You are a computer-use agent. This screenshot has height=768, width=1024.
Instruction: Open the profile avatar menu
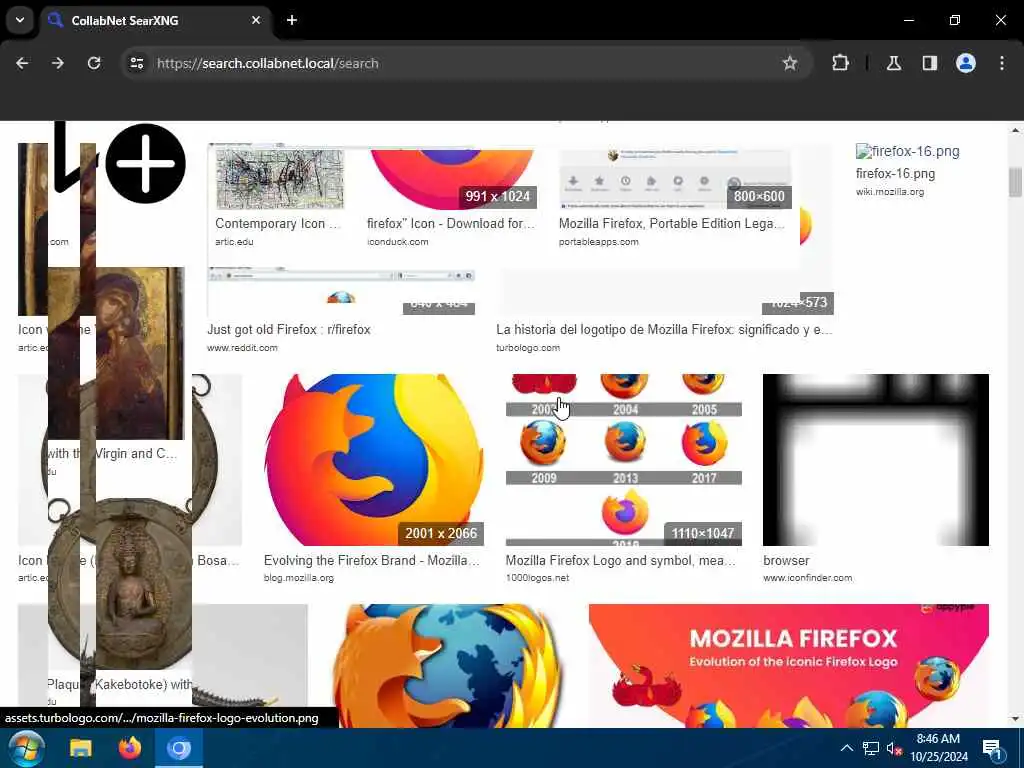tap(966, 63)
